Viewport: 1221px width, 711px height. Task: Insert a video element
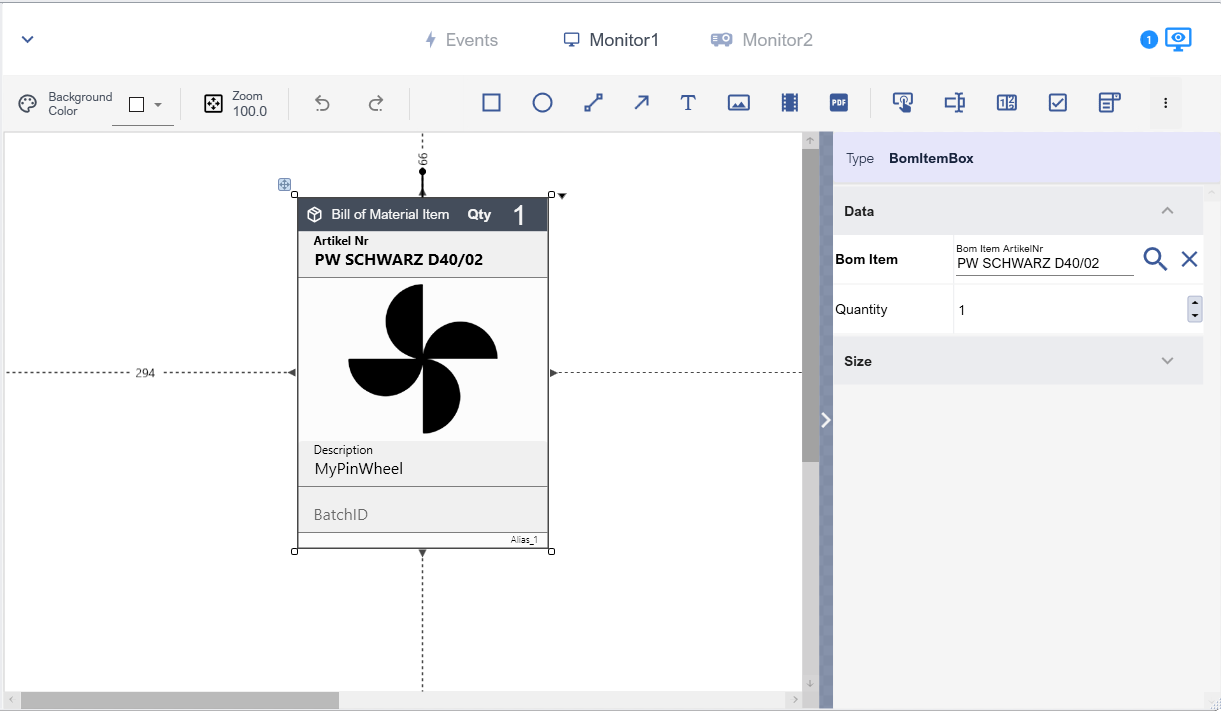point(790,103)
